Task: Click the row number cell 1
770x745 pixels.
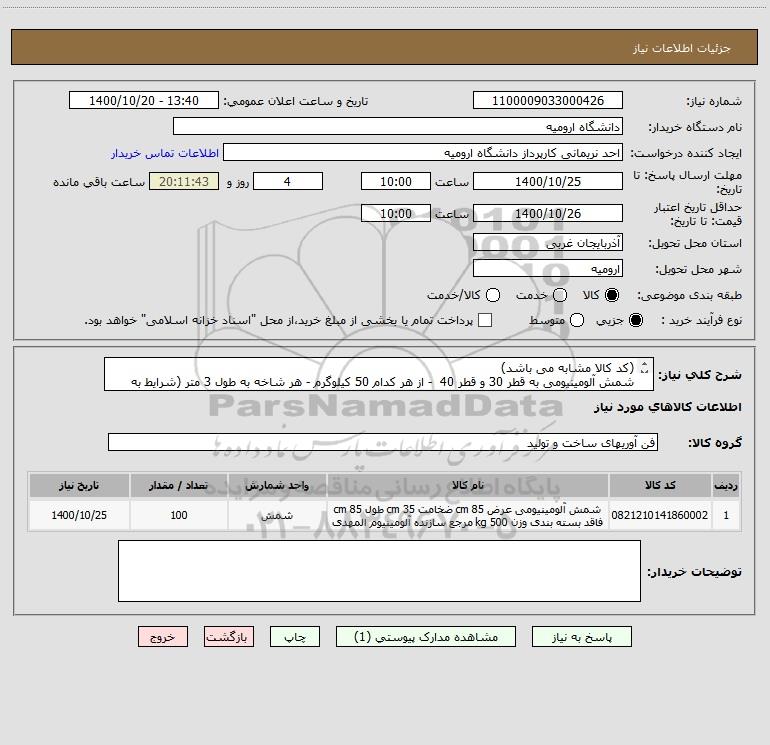Action: tap(726, 515)
